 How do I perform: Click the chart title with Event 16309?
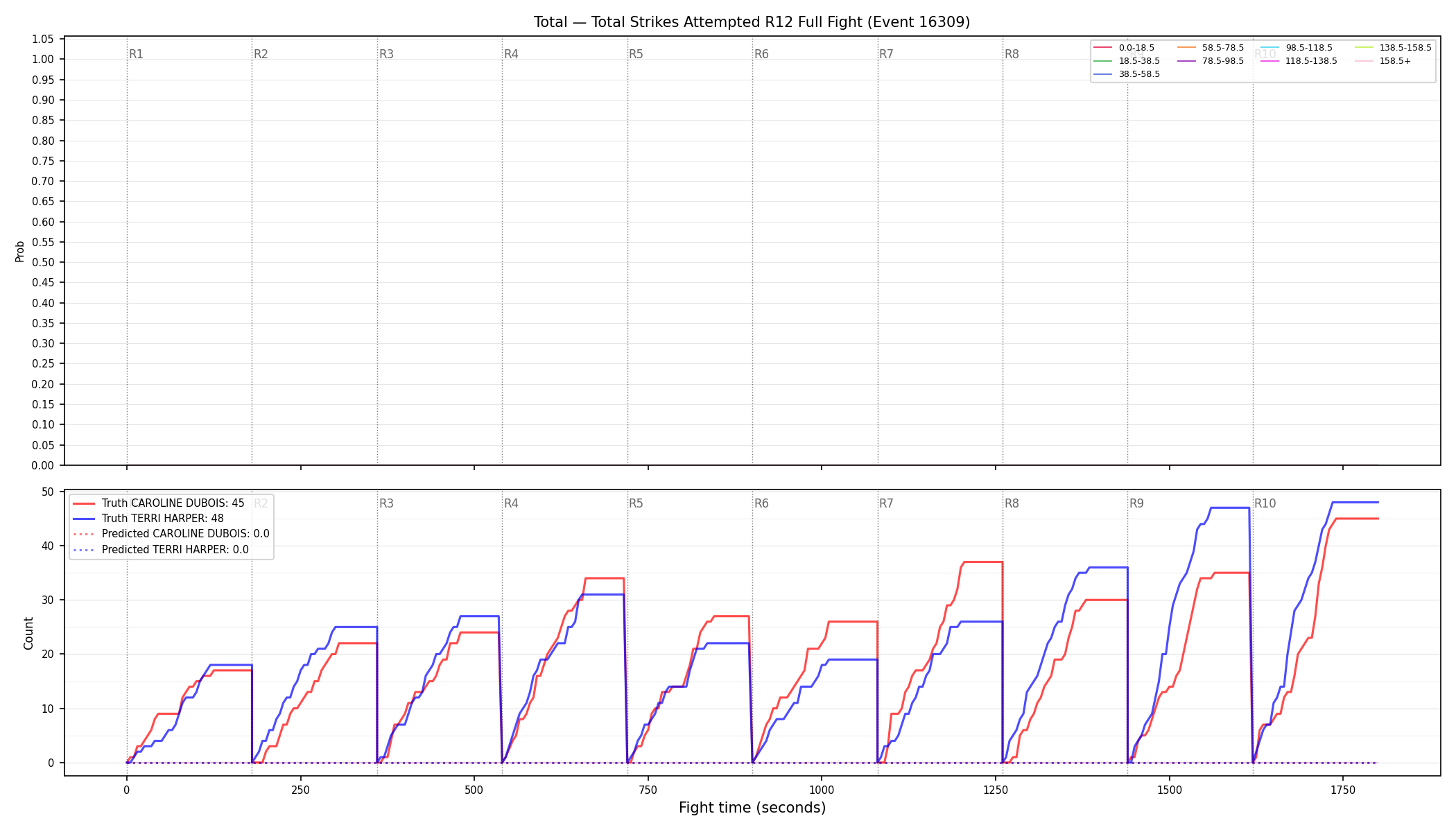tap(752, 22)
